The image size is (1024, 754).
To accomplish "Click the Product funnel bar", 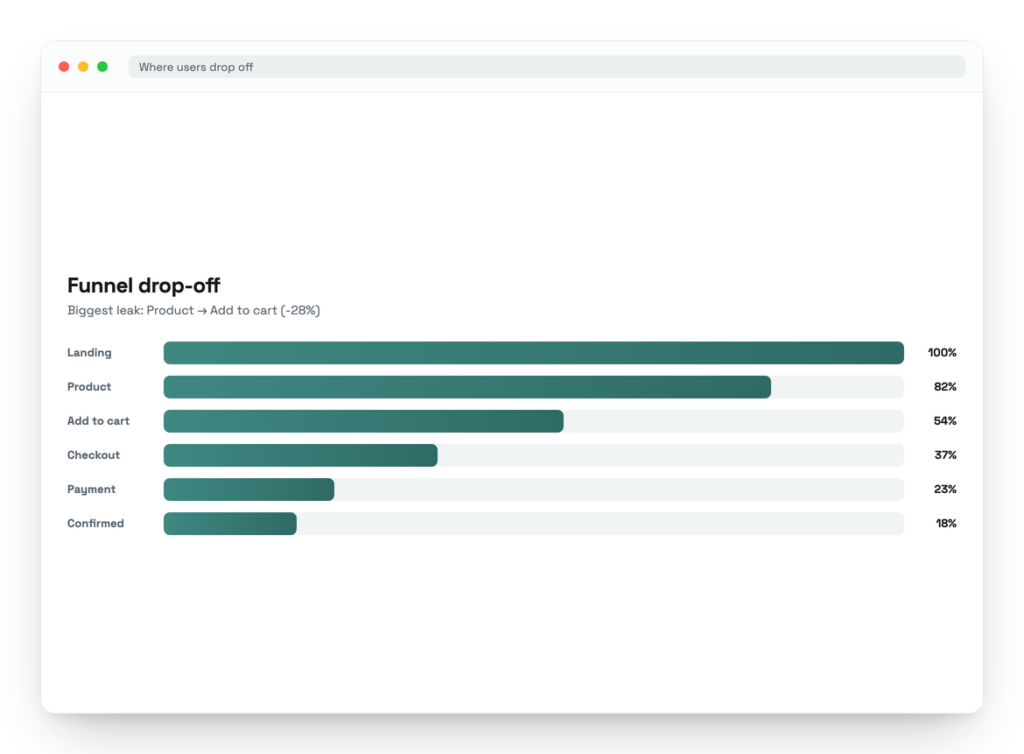I will tap(467, 387).
